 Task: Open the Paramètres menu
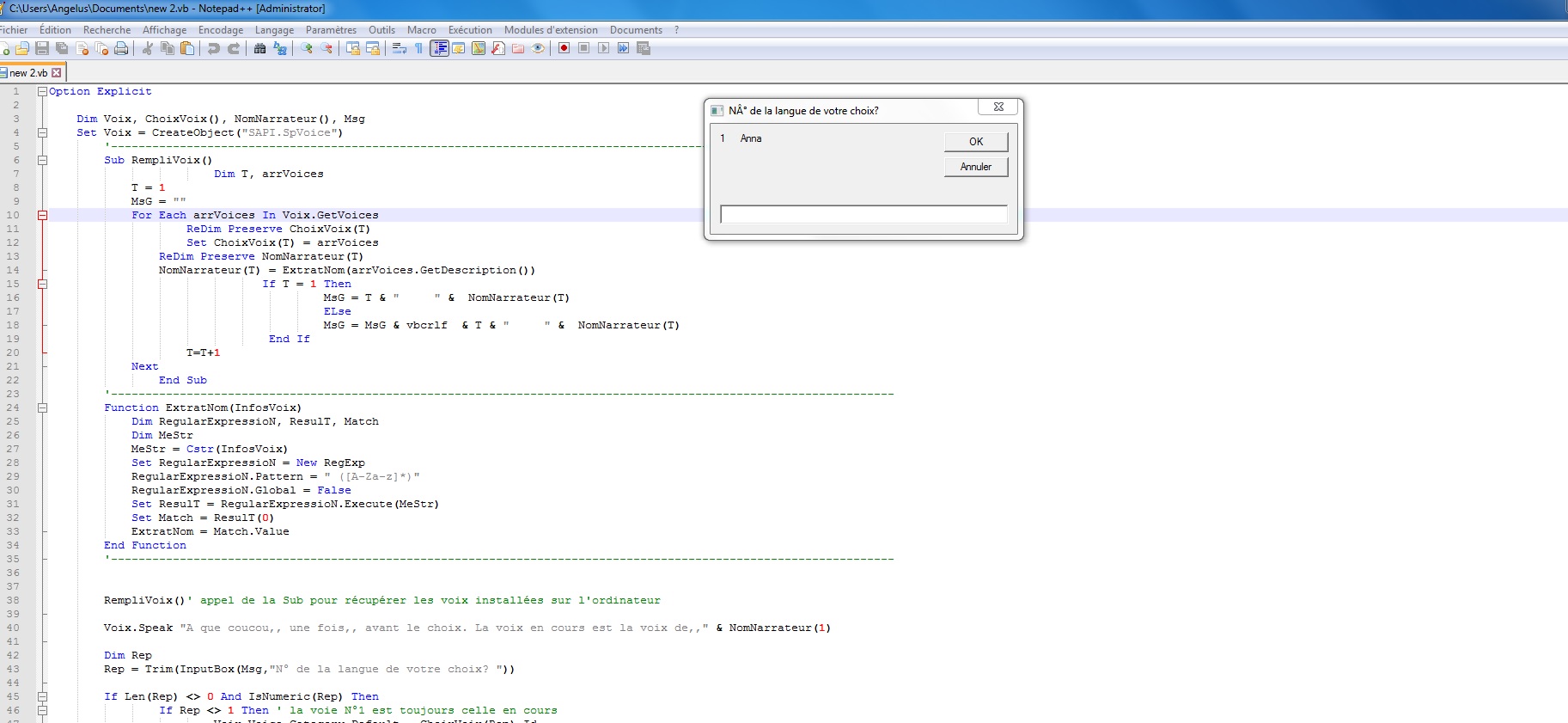(331, 30)
